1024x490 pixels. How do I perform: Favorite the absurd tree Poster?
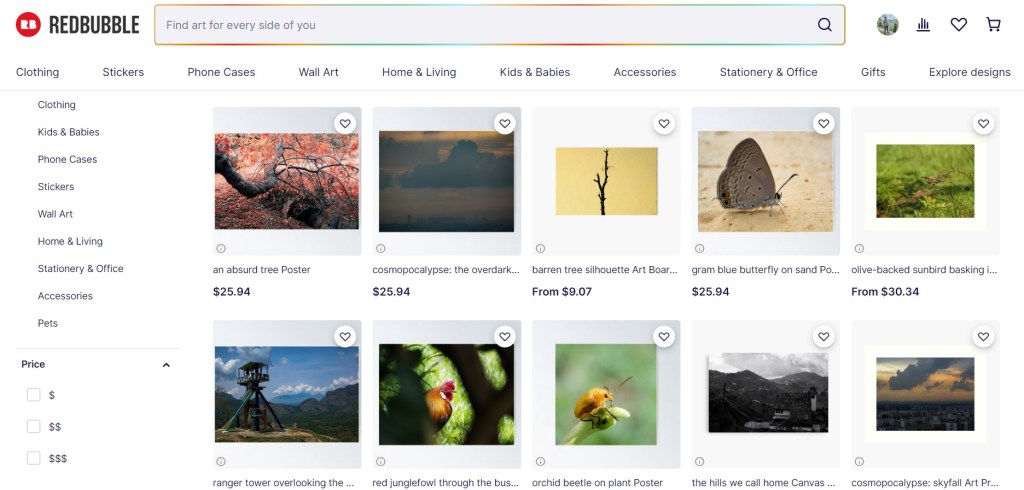click(x=345, y=124)
